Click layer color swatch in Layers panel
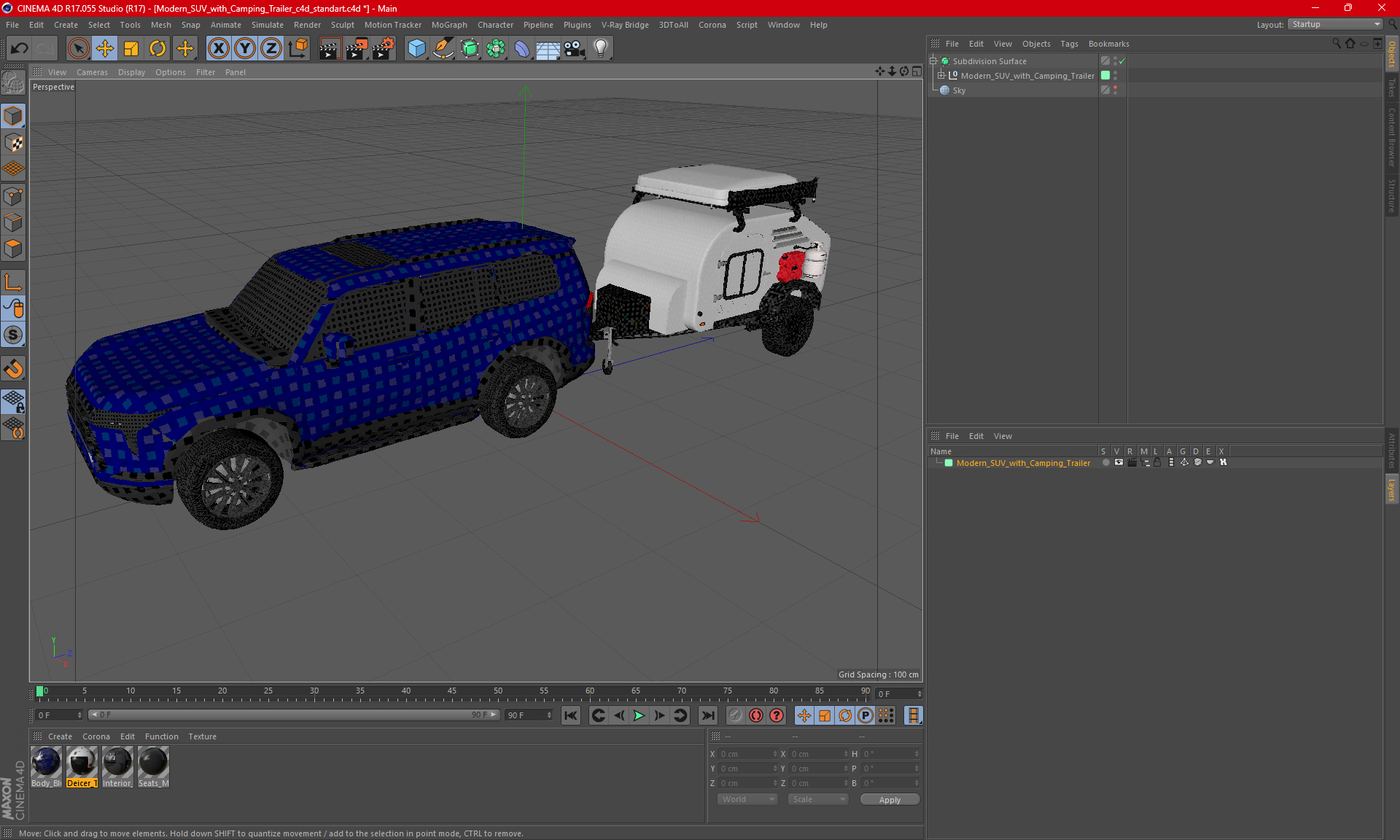 [x=949, y=463]
